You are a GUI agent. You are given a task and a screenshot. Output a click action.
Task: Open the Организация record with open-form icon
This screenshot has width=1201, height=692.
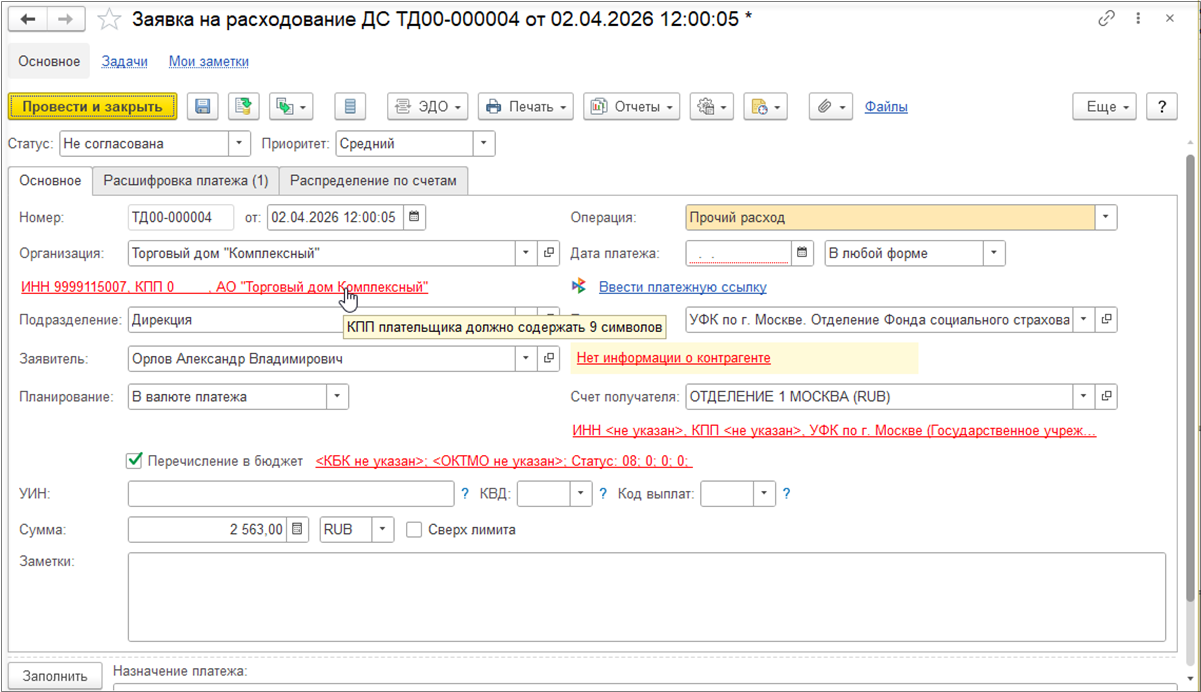pos(549,253)
